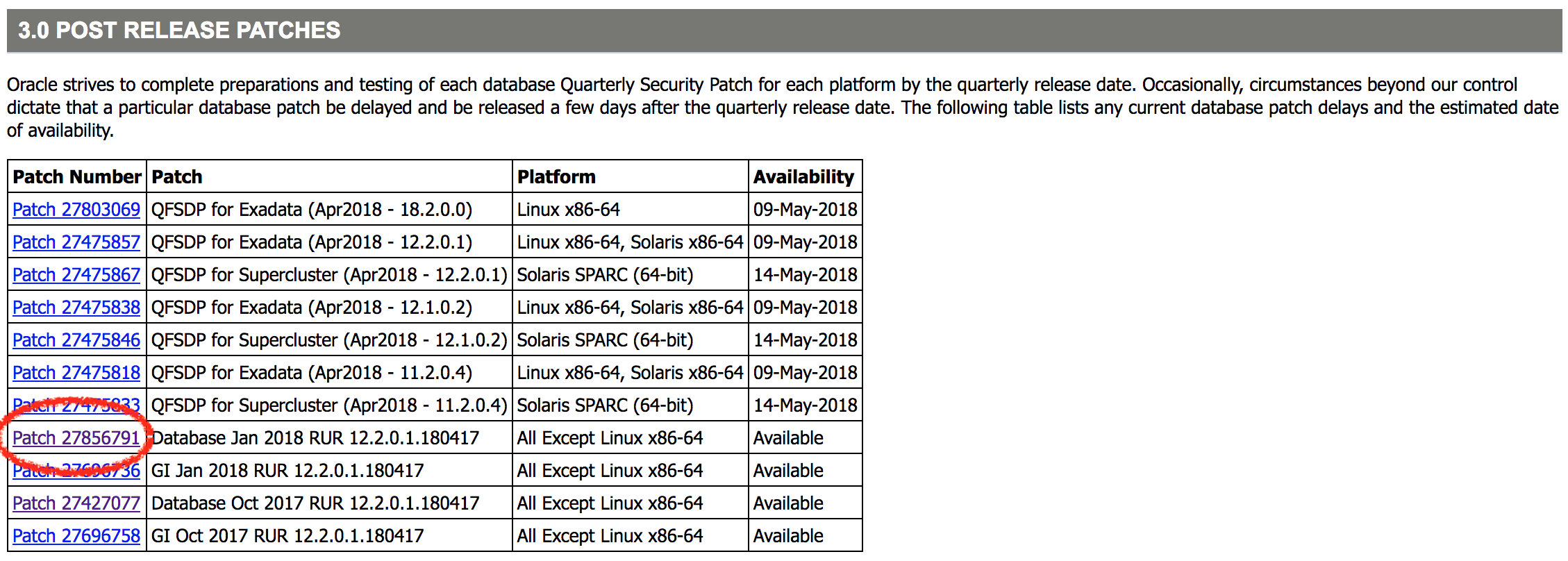The width and height of the screenshot is (1568, 561).
Task: Click platform cell in the Patch 27475838 row
Action: (x=631, y=308)
